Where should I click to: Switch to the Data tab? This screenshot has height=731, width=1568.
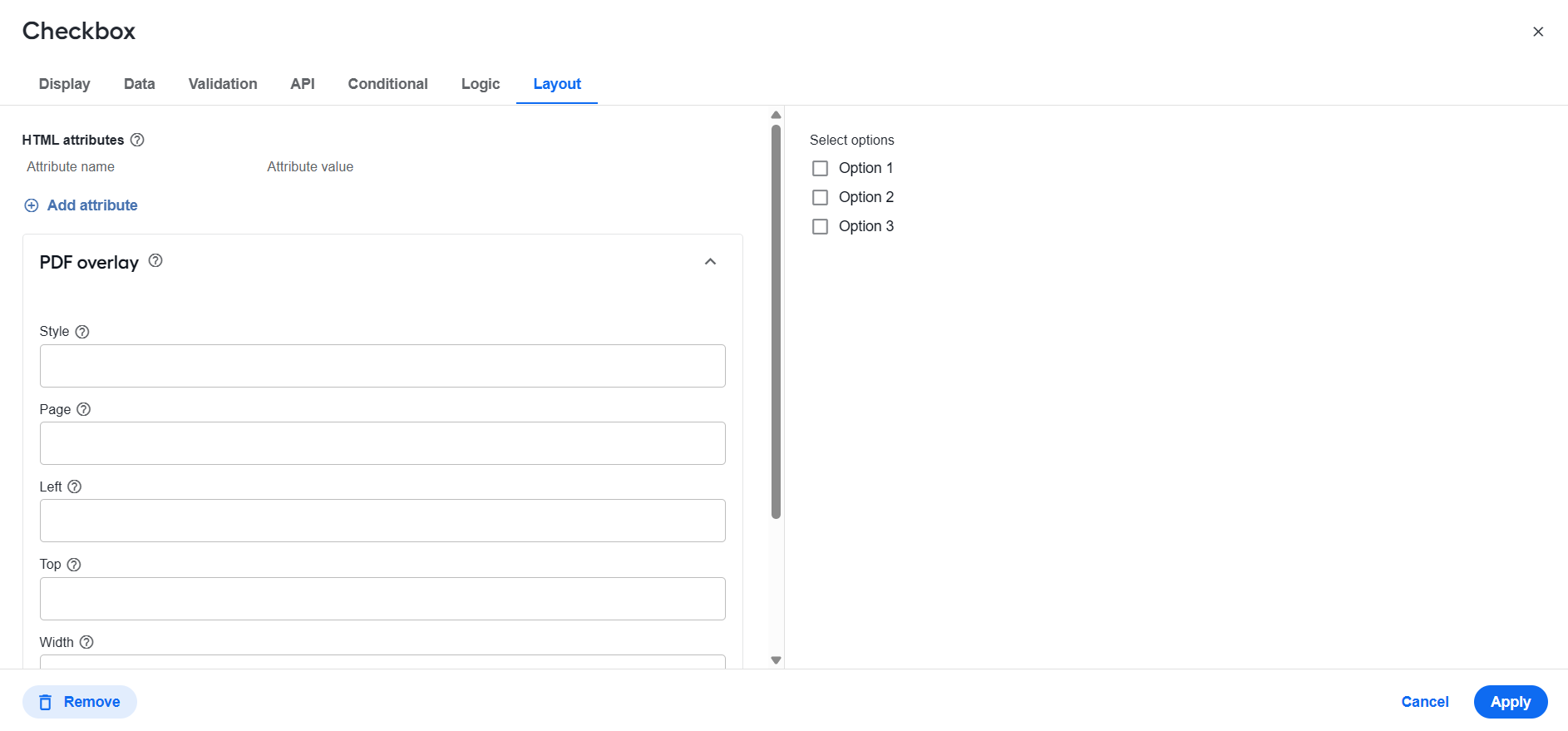pyautogui.click(x=140, y=84)
